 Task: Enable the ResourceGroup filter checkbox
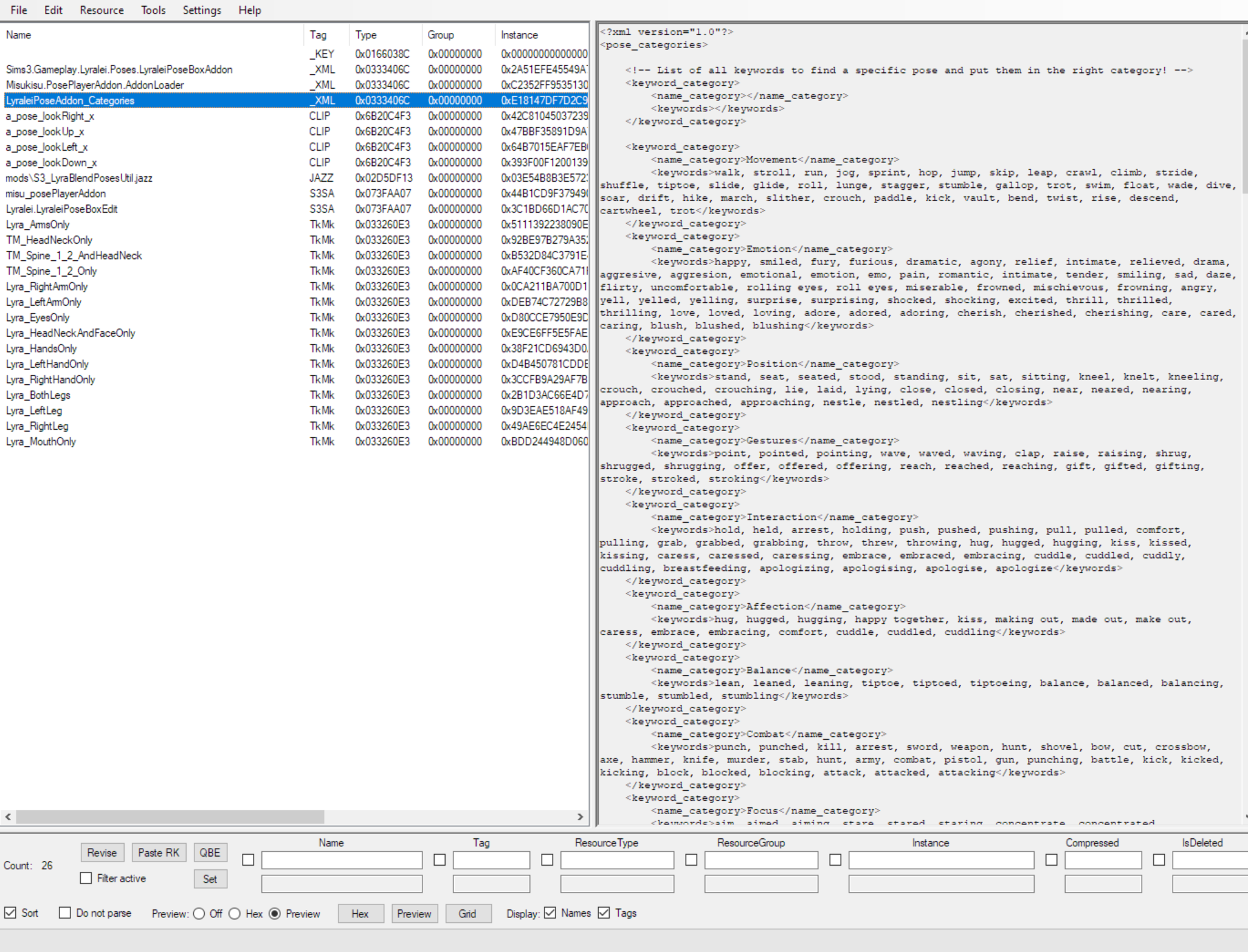(x=691, y=860)
